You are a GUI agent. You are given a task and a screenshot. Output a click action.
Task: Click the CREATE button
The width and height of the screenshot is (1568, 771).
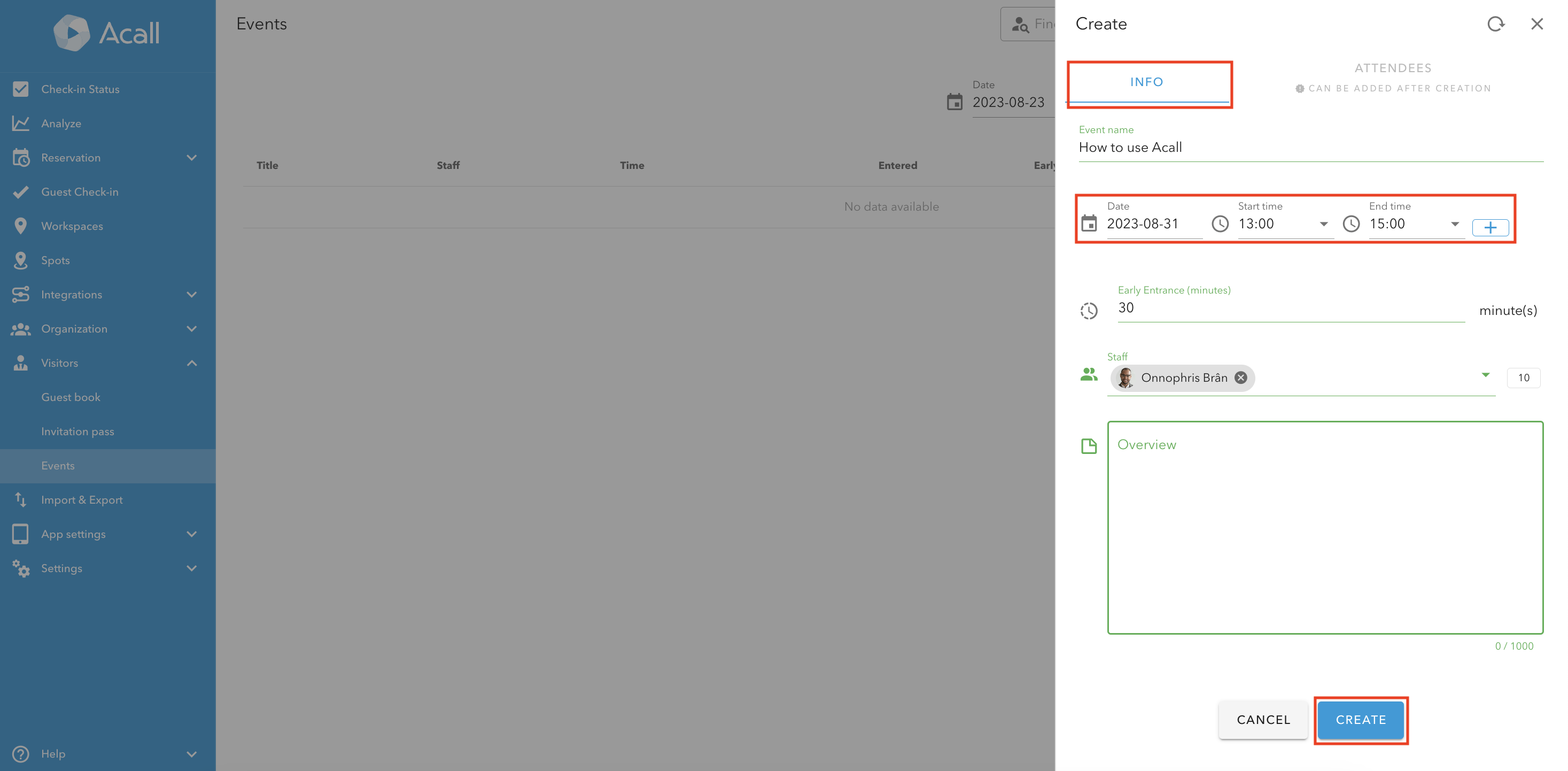tap(1361, 719)
